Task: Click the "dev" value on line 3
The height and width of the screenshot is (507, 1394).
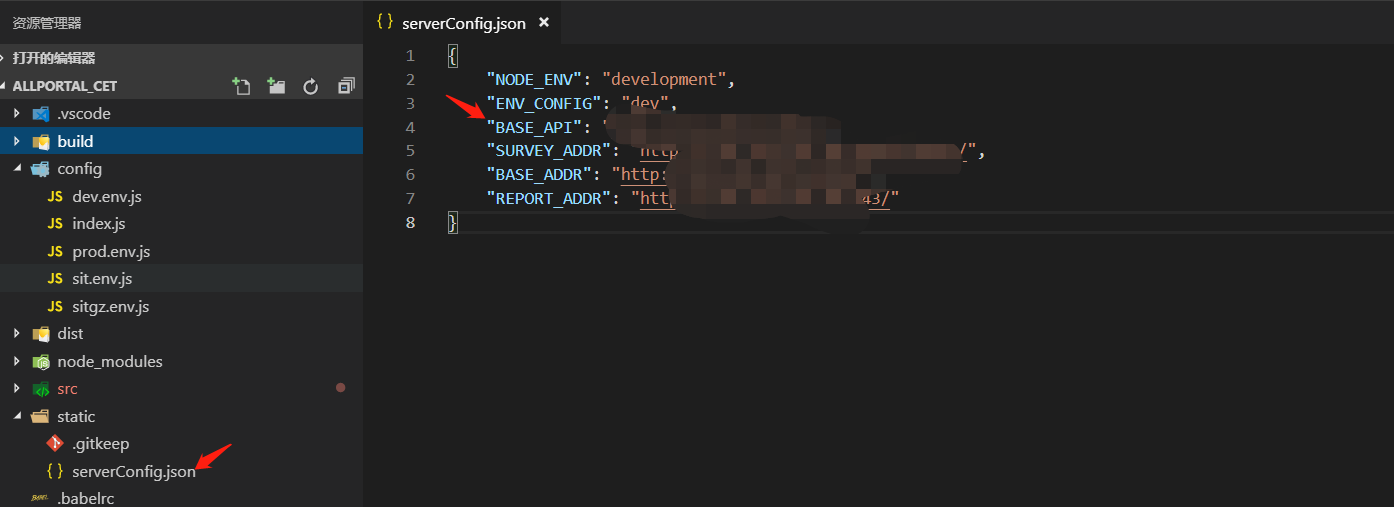Action: click(x=645, y=103)
